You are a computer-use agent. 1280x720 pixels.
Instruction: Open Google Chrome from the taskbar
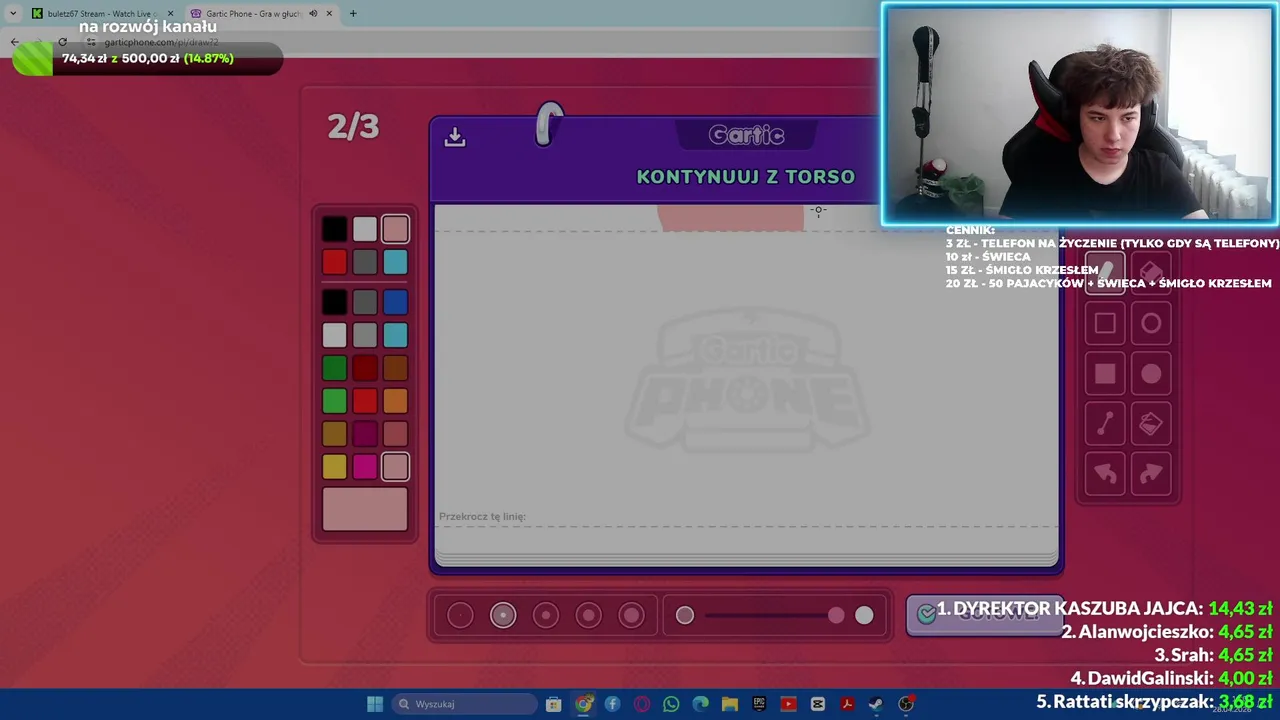(x=583, y=704)
